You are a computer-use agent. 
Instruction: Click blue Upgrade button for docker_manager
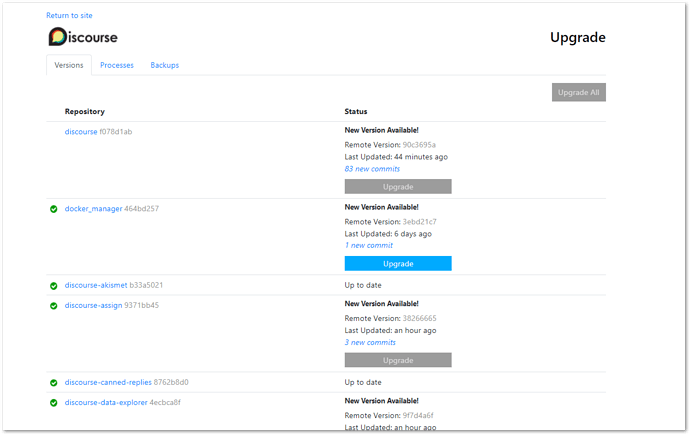pyautogui.click(x=398, y=264)
